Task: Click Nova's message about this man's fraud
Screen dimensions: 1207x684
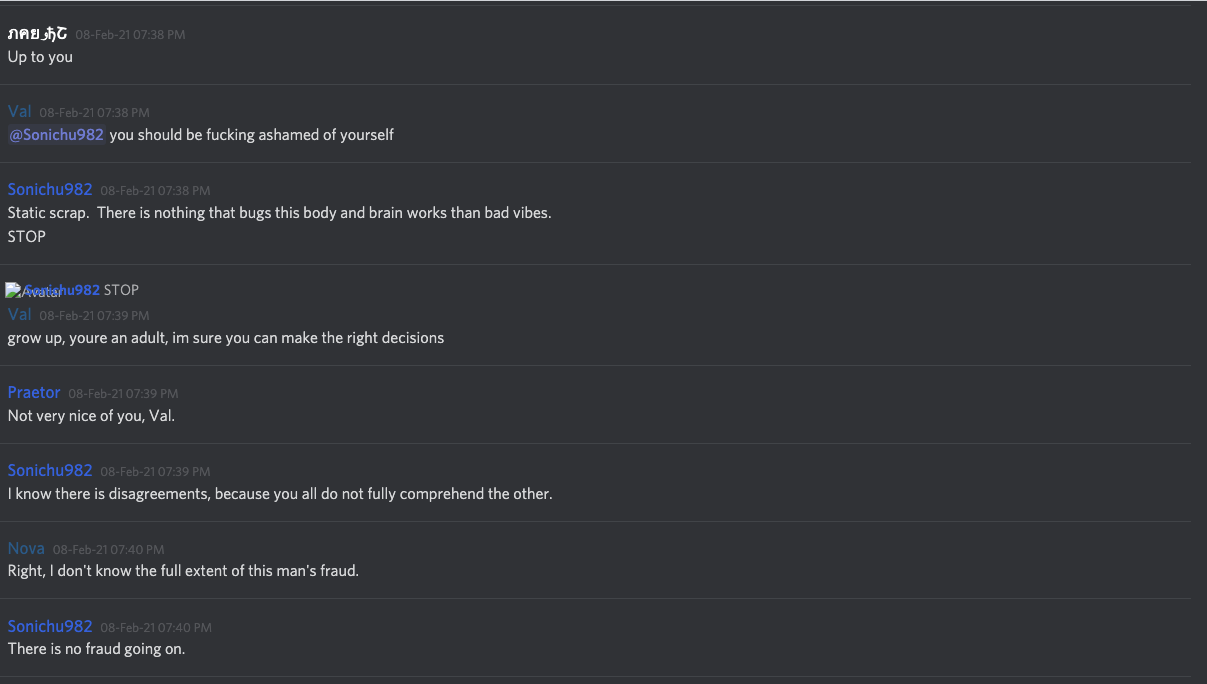Action: click(183, 572)
